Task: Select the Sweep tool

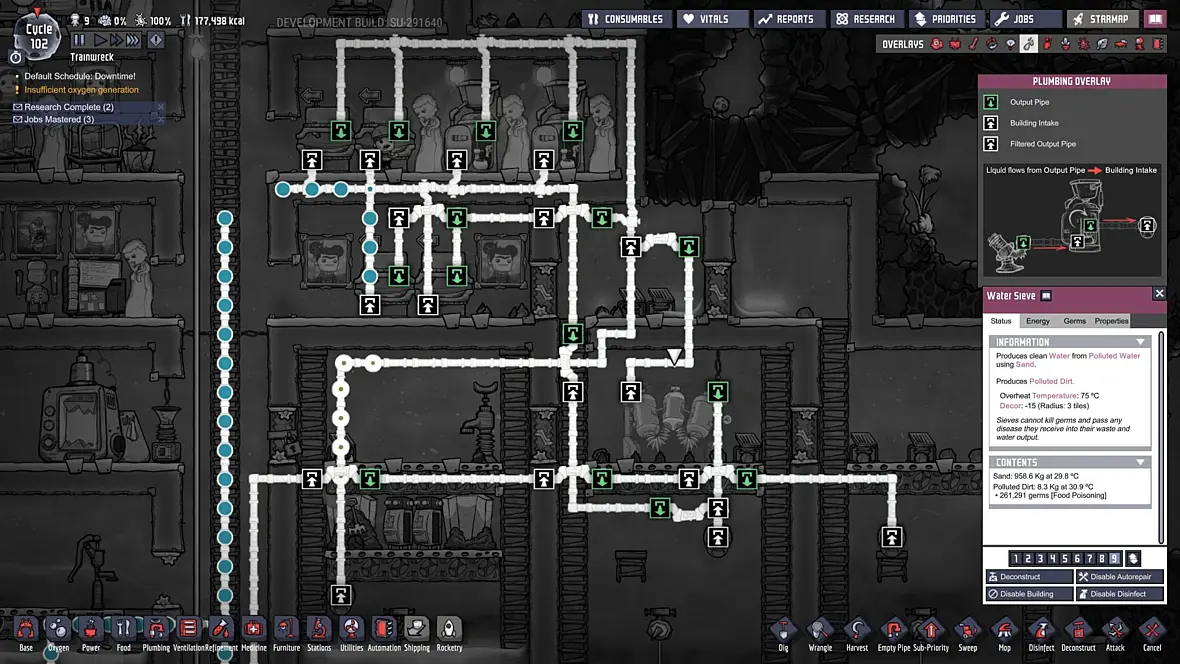Action: (968, 635)
